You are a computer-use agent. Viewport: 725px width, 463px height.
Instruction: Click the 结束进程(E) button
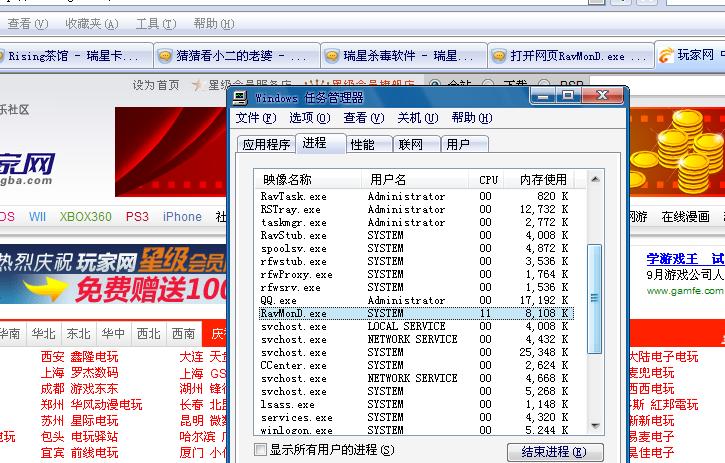pyautogui.click(x=555, y=451)
